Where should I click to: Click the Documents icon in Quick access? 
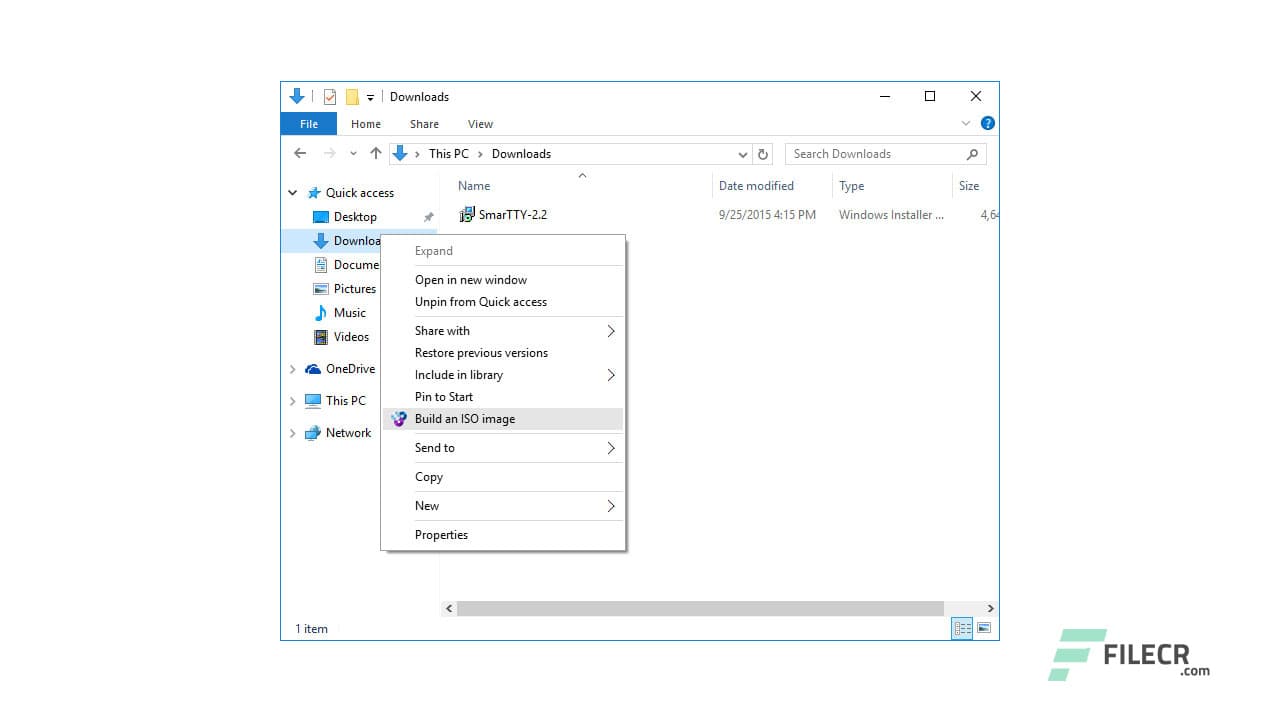(320, 264)
